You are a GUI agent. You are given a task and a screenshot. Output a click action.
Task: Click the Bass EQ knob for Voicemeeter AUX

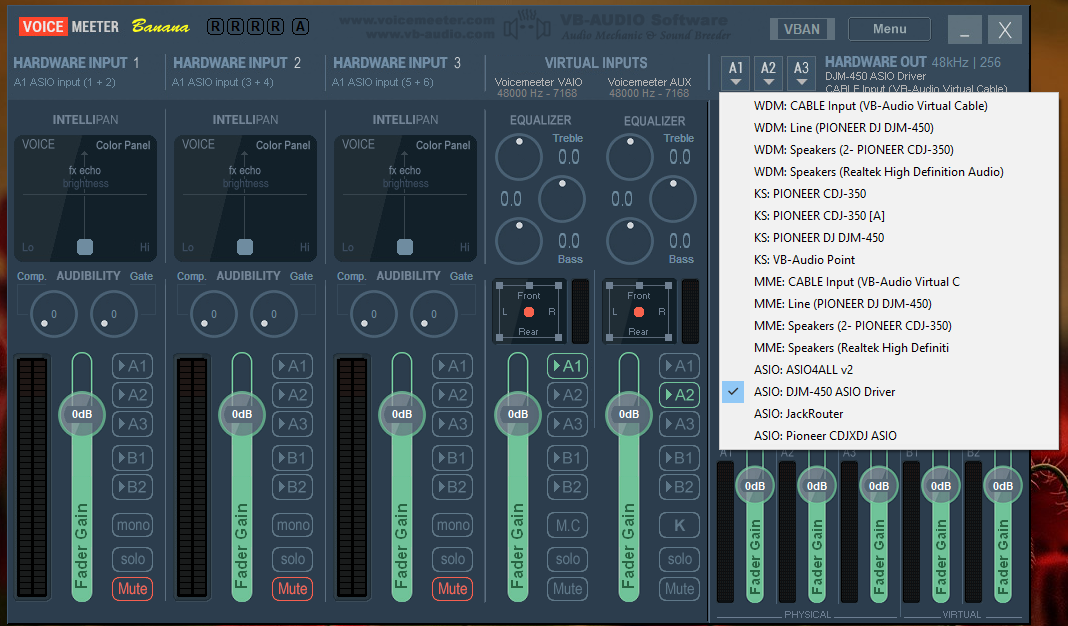630,241
